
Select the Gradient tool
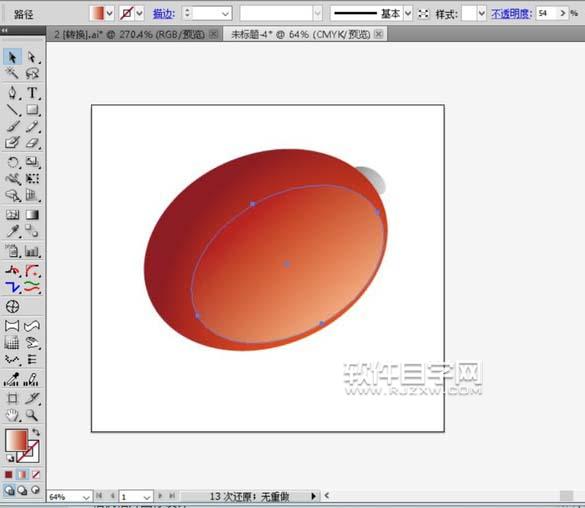32,215
